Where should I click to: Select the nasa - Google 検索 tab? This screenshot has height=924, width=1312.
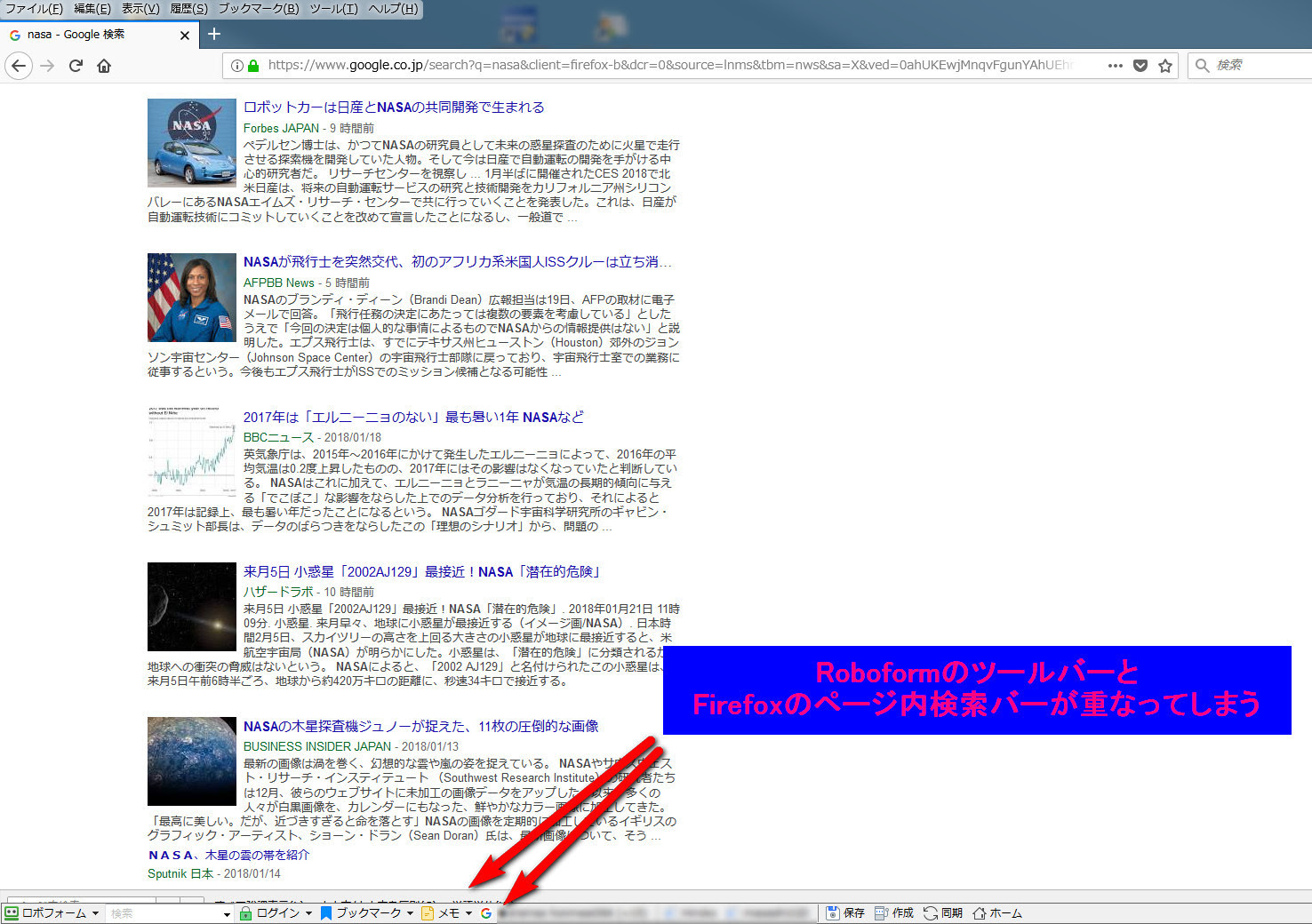(x=98, y=35)
